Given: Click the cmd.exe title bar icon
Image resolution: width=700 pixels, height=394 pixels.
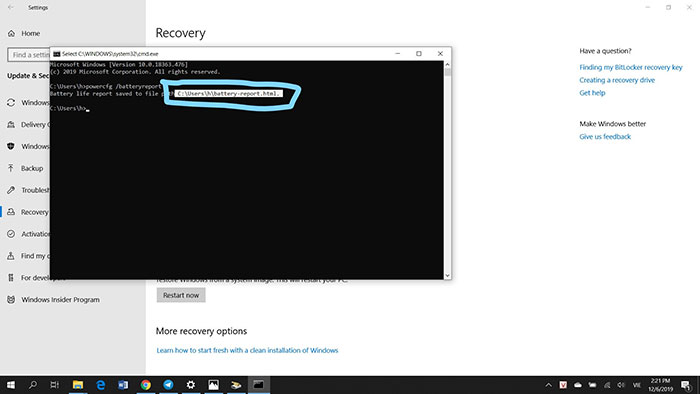Looking at the screenshot, I should coord(57,54).
